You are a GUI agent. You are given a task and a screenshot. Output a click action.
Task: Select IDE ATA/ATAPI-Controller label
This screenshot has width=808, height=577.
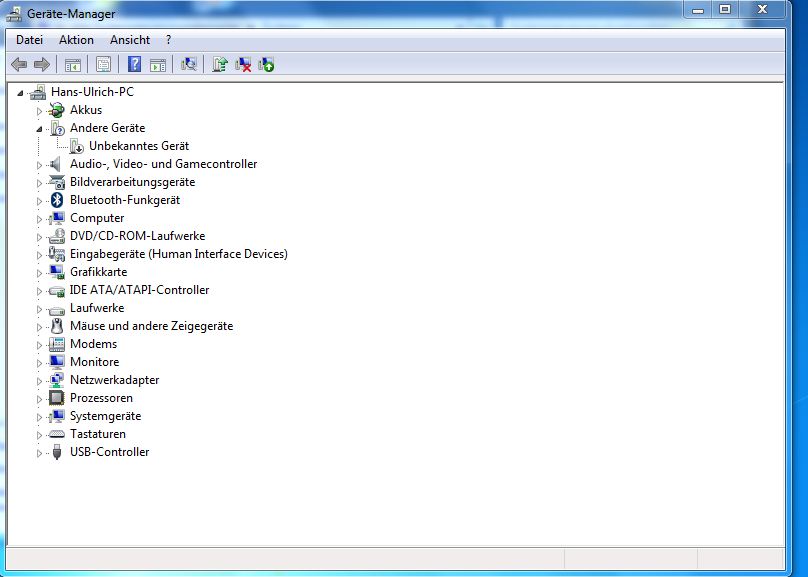[x=140, y=290]
